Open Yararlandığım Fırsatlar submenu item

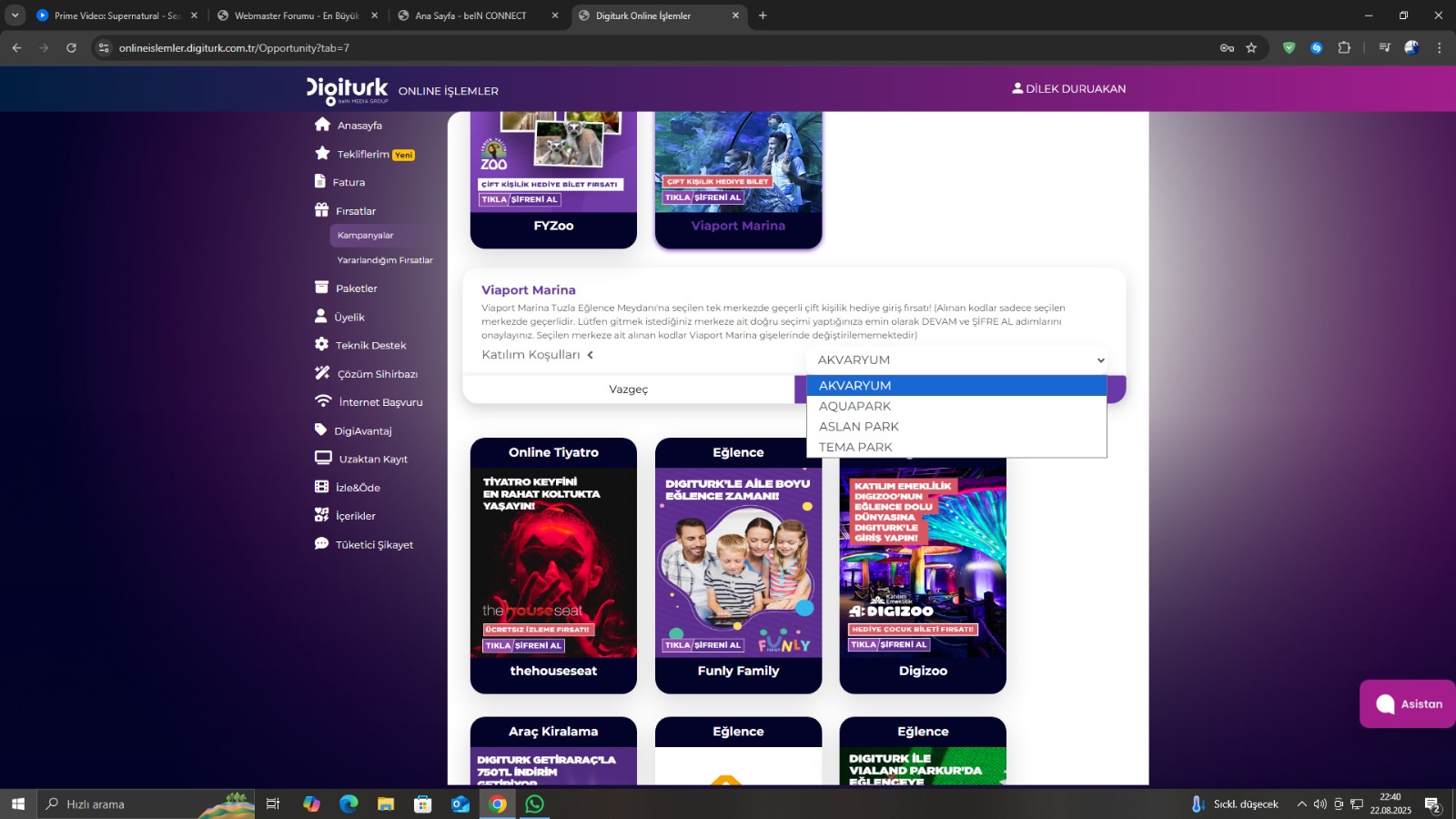coord(385,260)
